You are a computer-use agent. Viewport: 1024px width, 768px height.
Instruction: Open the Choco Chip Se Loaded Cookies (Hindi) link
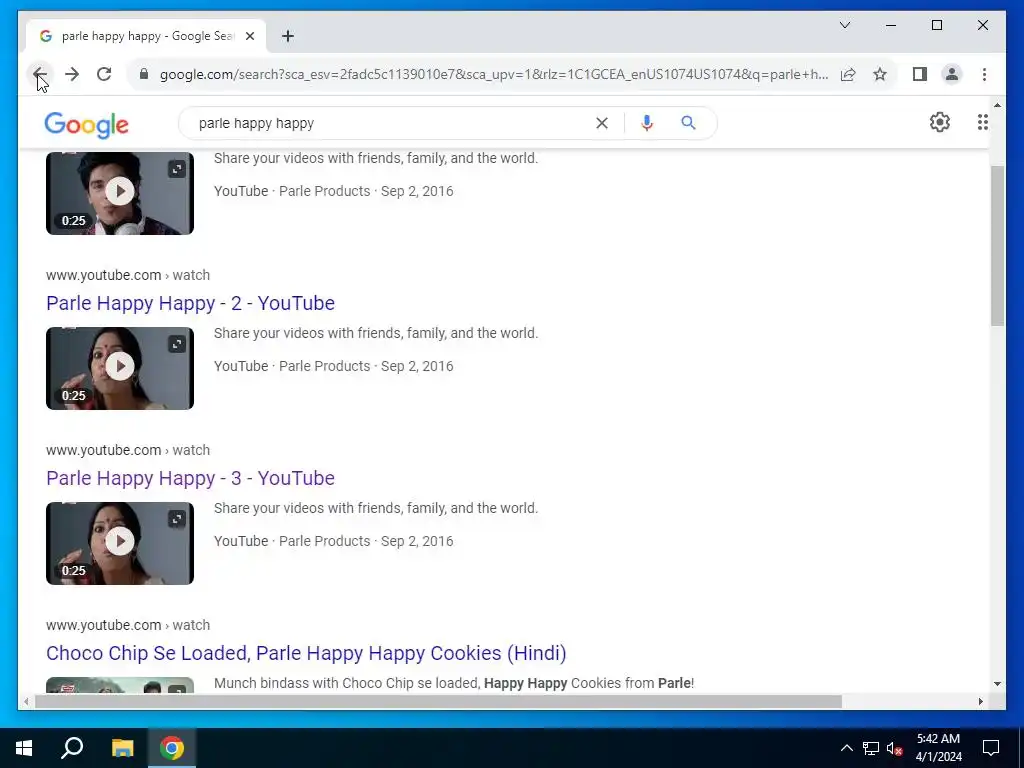306,653
